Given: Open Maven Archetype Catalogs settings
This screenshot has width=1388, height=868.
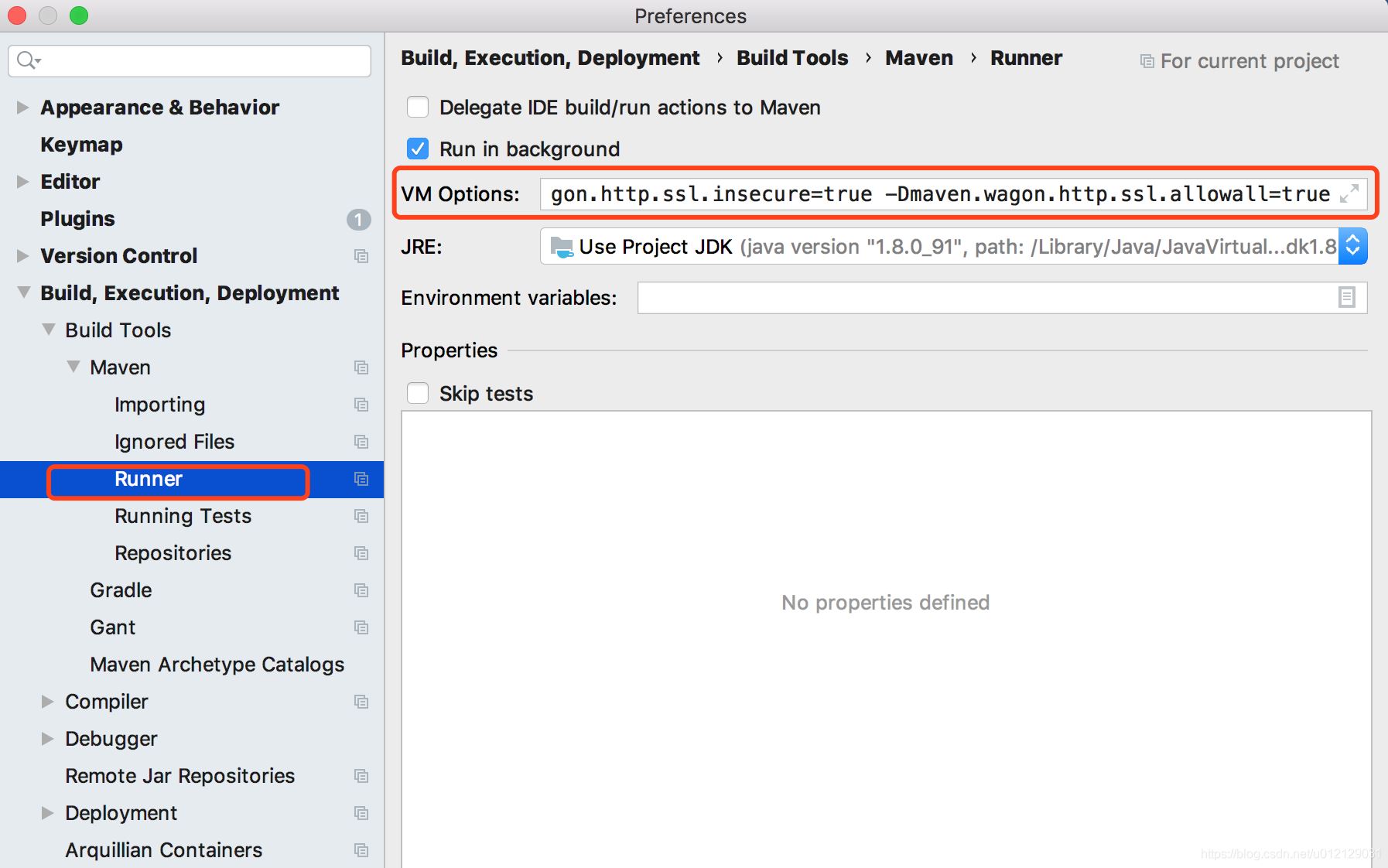Looking at the screenshot, I should click(217, 665).
